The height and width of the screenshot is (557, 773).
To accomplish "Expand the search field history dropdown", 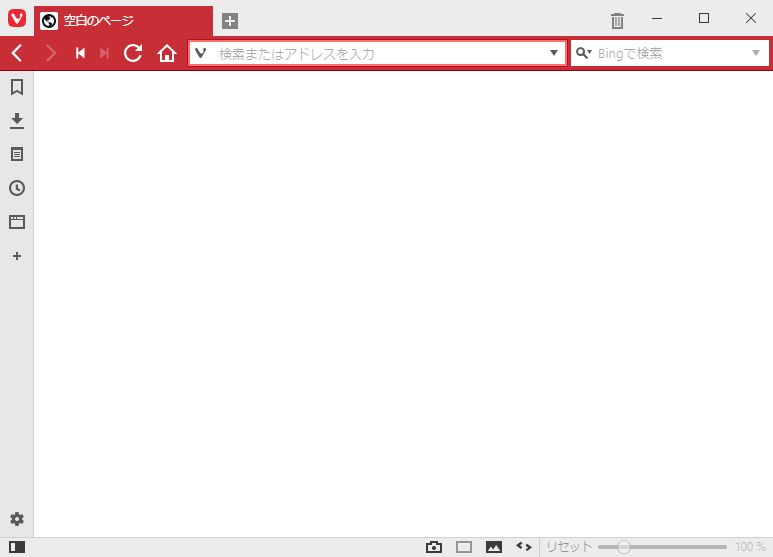I will (x=756, y=53).
